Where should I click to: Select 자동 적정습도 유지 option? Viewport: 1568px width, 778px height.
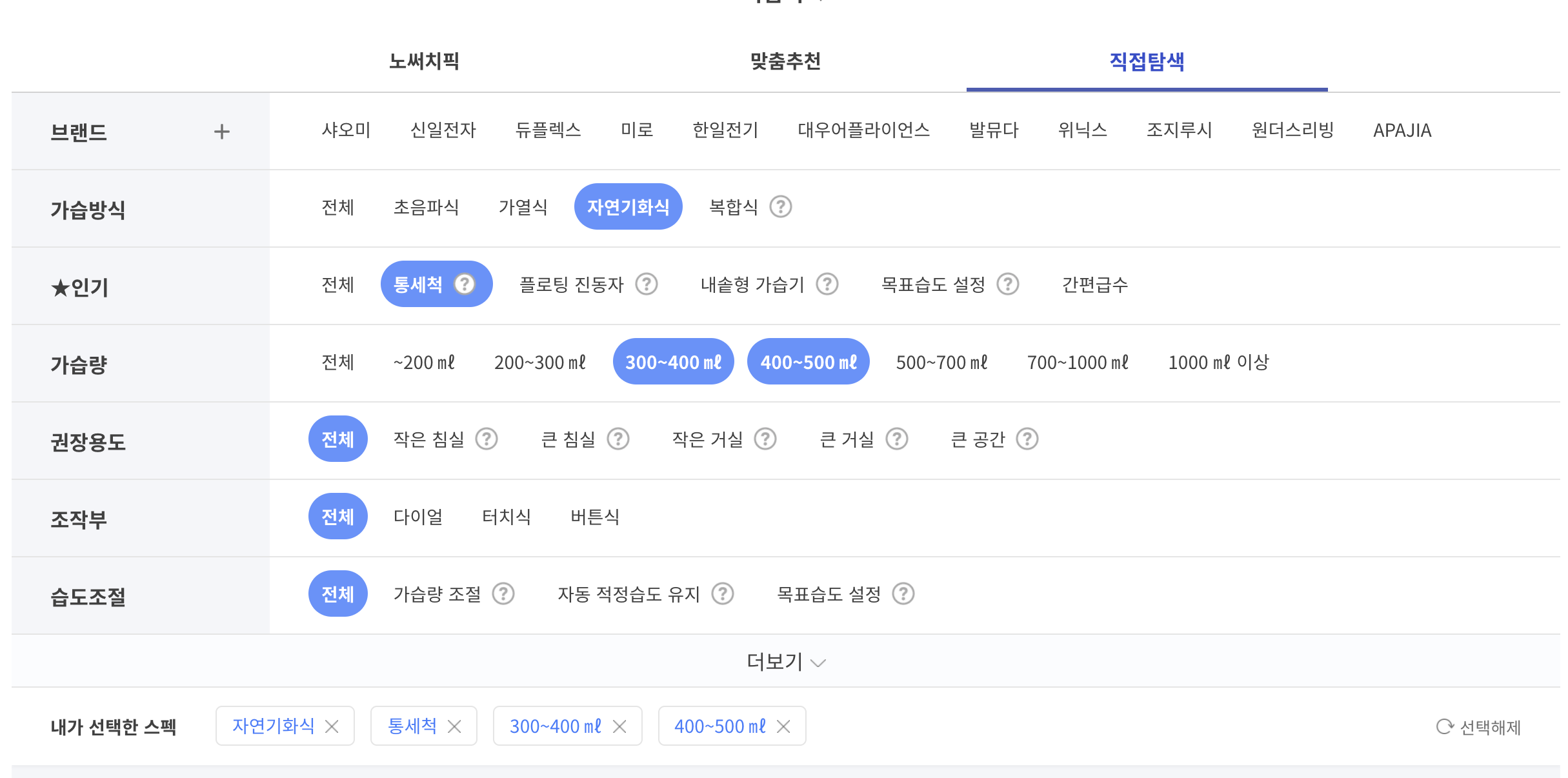click(x=628, y=593)
